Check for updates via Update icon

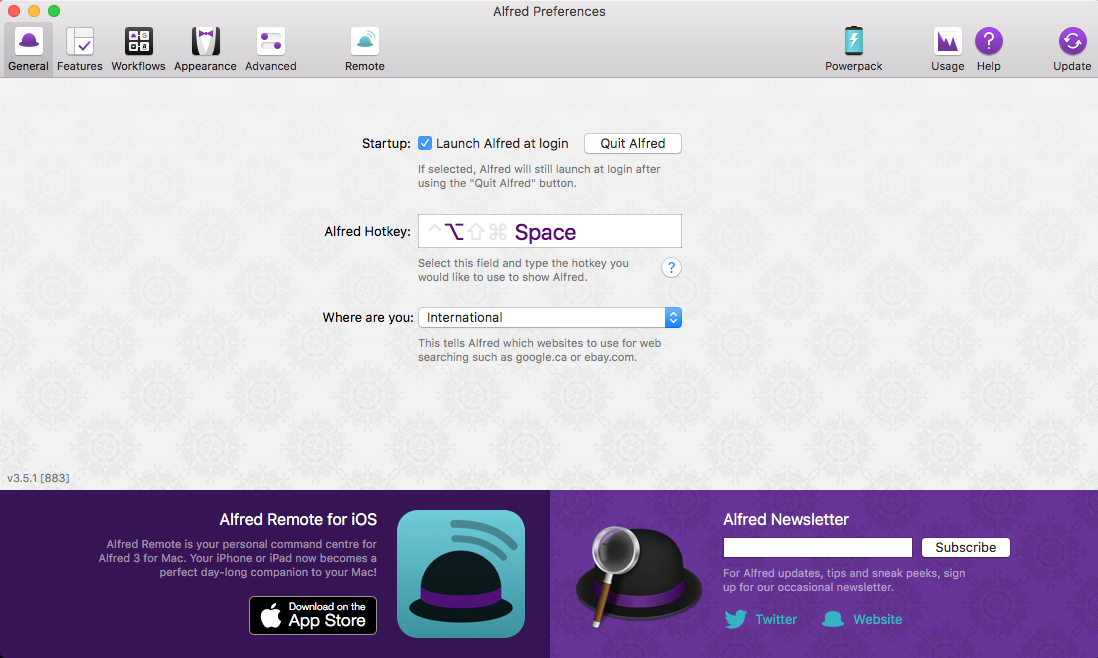pyautogui.click(x=1071, y=48)
